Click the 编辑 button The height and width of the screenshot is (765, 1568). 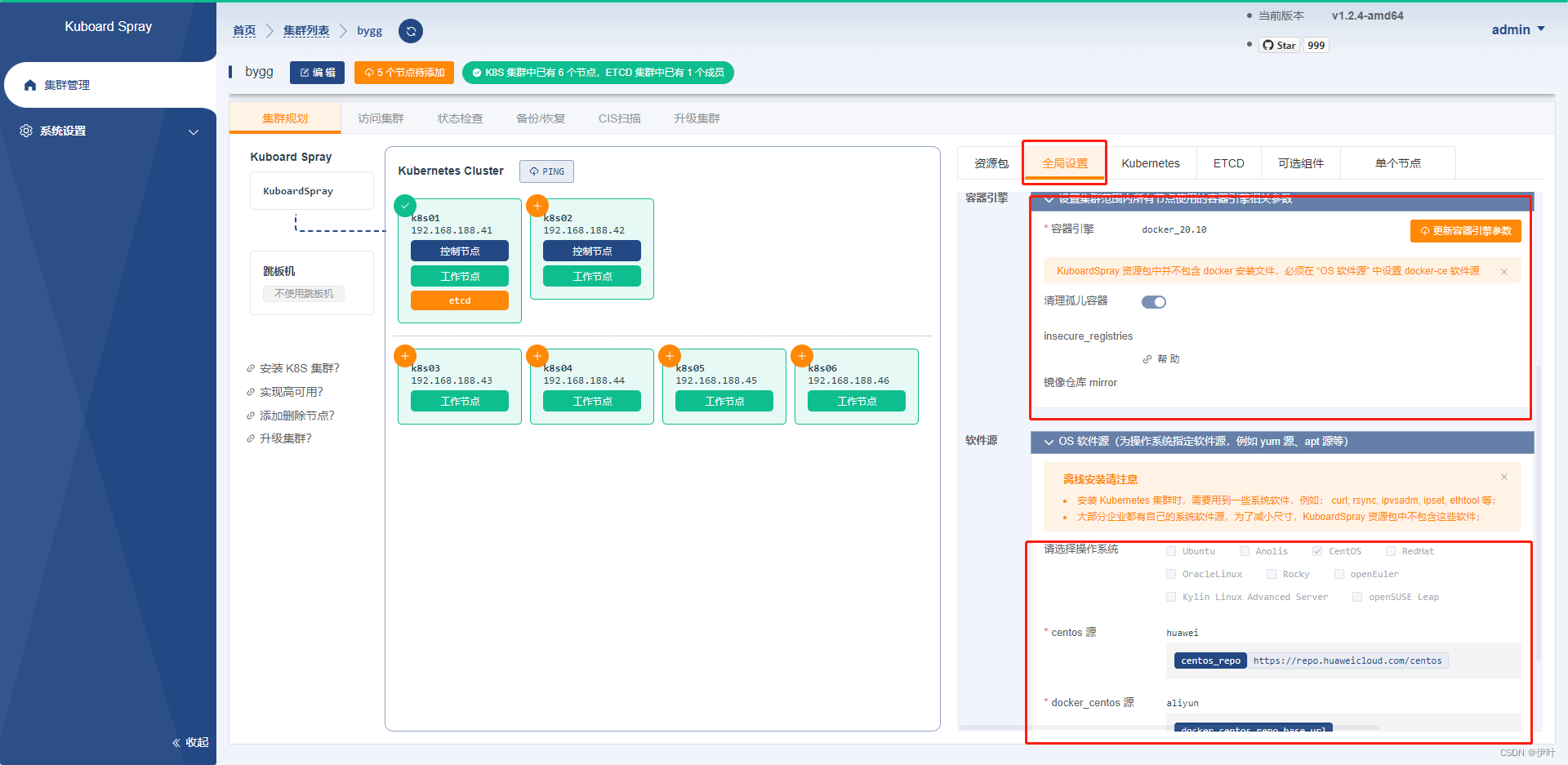(318, 73)
